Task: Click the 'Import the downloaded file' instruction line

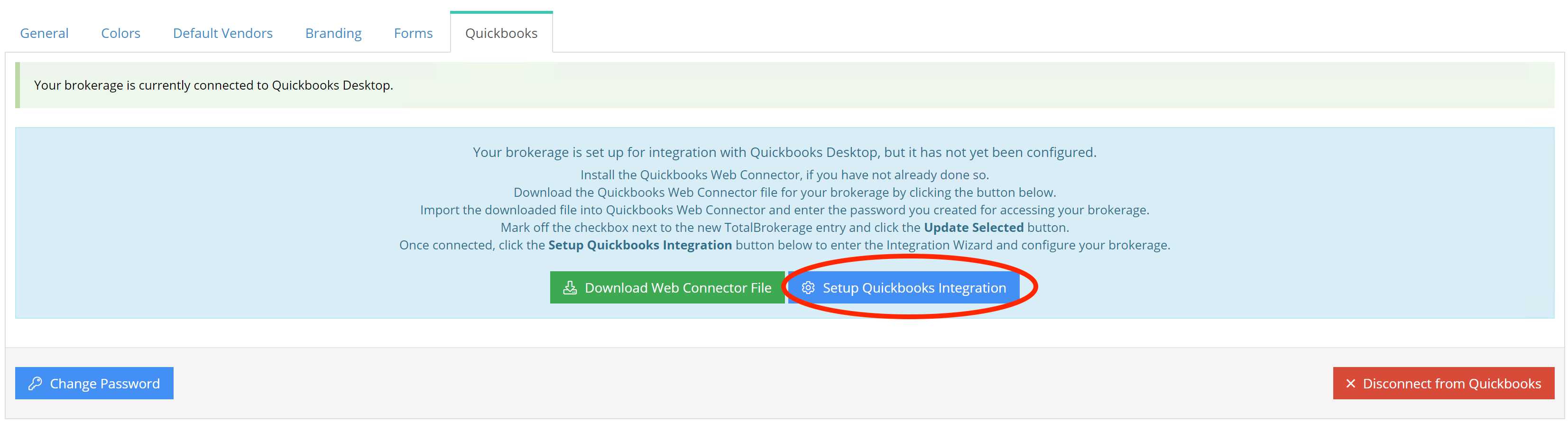Action: pos(784,210)
